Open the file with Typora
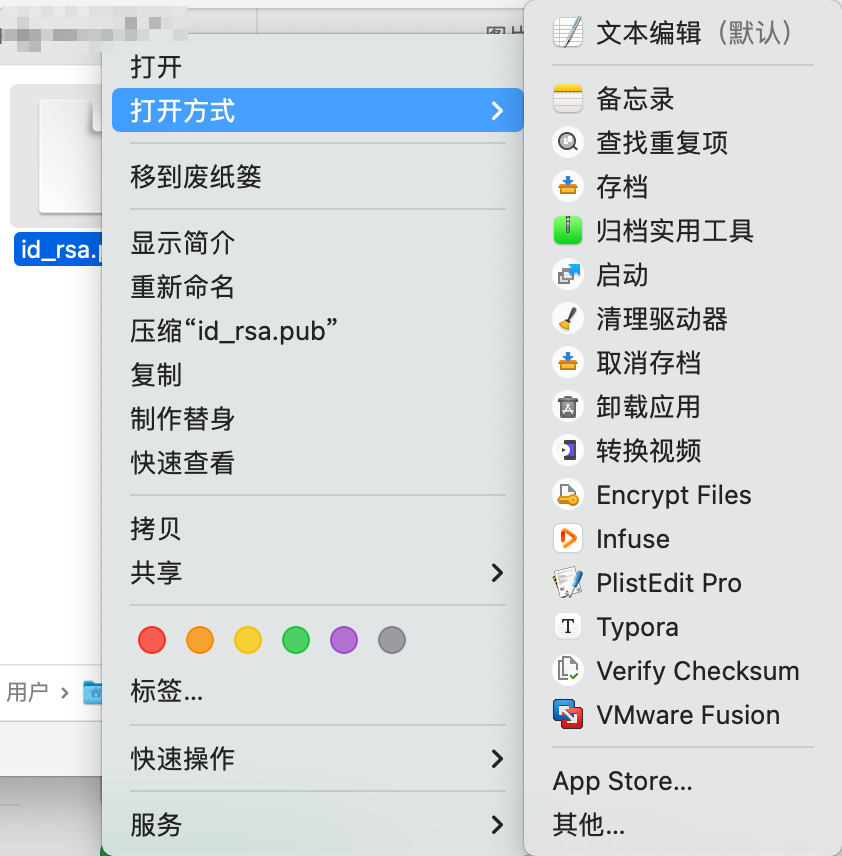Screen dimensions: 842x856 (x=683, y=627)
